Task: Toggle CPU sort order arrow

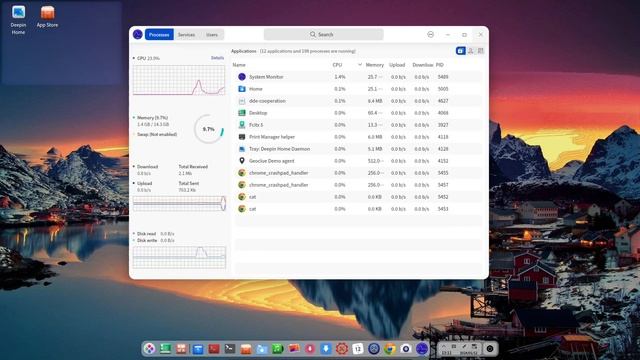Action: [x=360, y=65]
